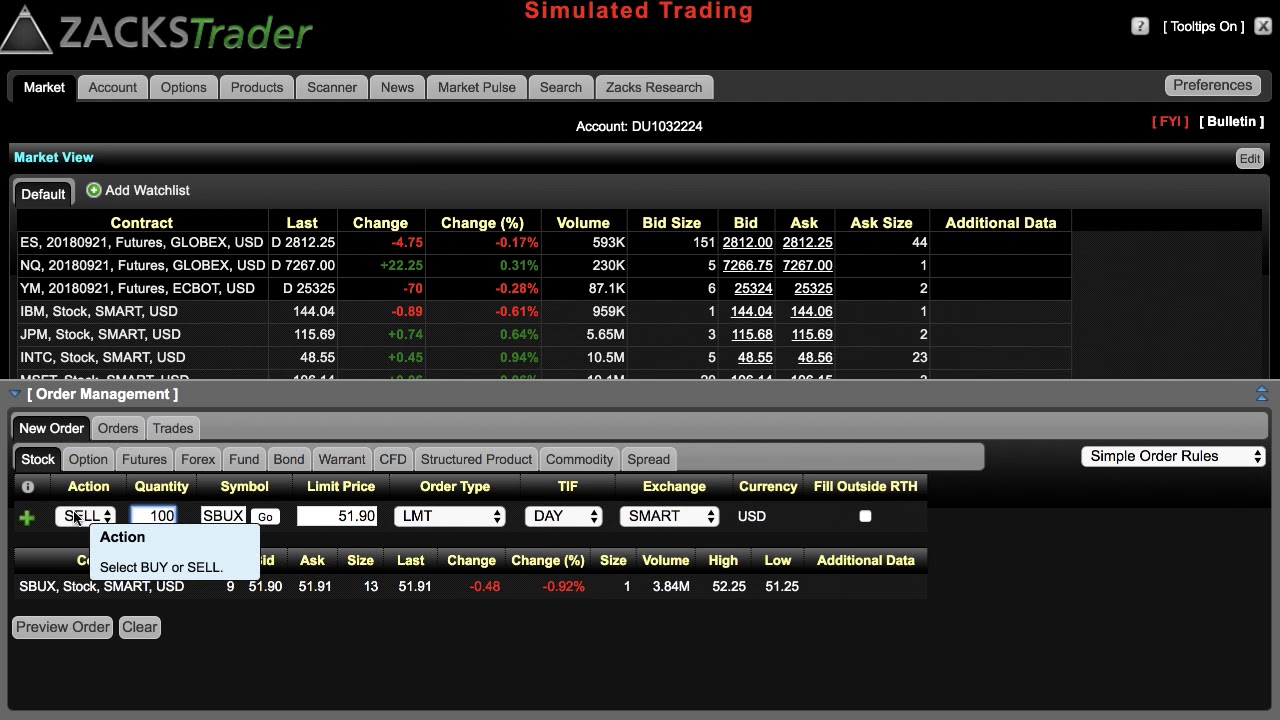Click the Preferences button
This screenshot has height=720, width=1280.
tap(1213, 85)
